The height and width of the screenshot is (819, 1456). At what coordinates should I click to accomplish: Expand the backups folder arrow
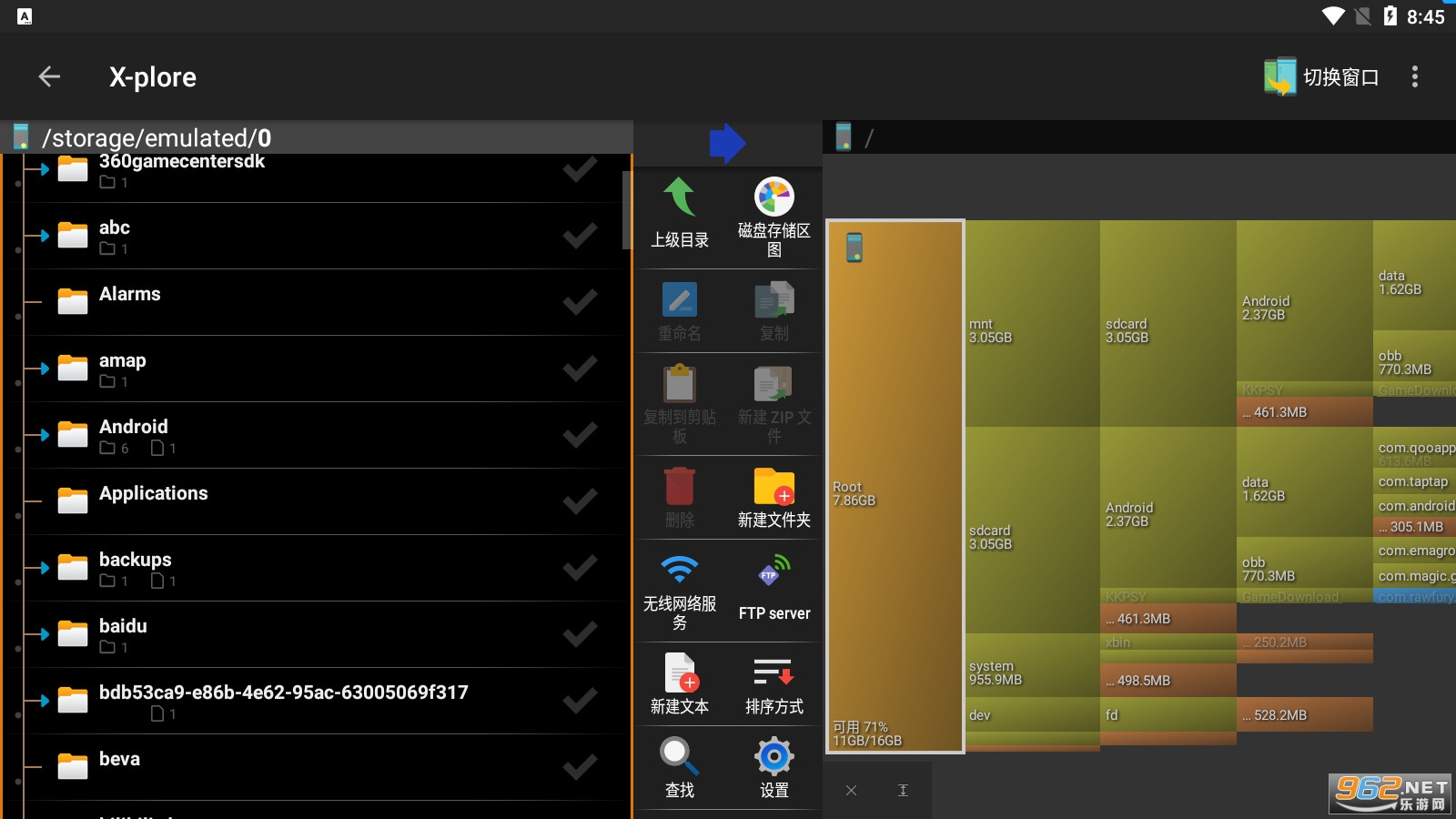[44, 568]
